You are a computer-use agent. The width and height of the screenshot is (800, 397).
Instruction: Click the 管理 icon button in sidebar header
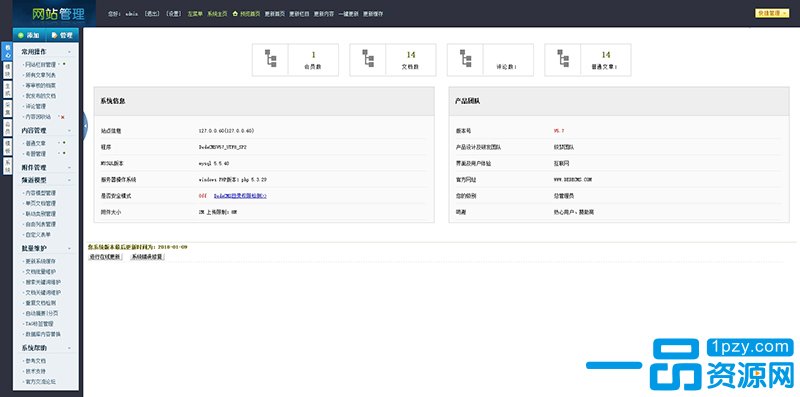point(62,35)
